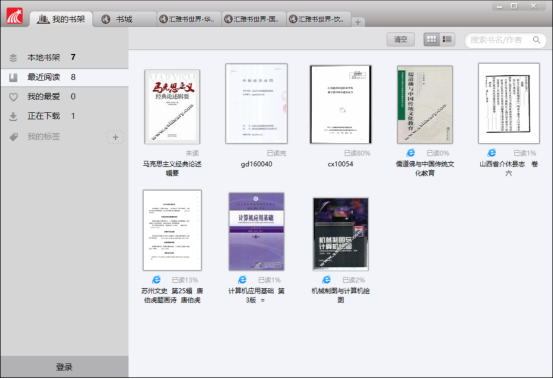Open the 马克思主义经典论述辑要 book cover
Screen dimensions: 553x379
coord(172,107)
